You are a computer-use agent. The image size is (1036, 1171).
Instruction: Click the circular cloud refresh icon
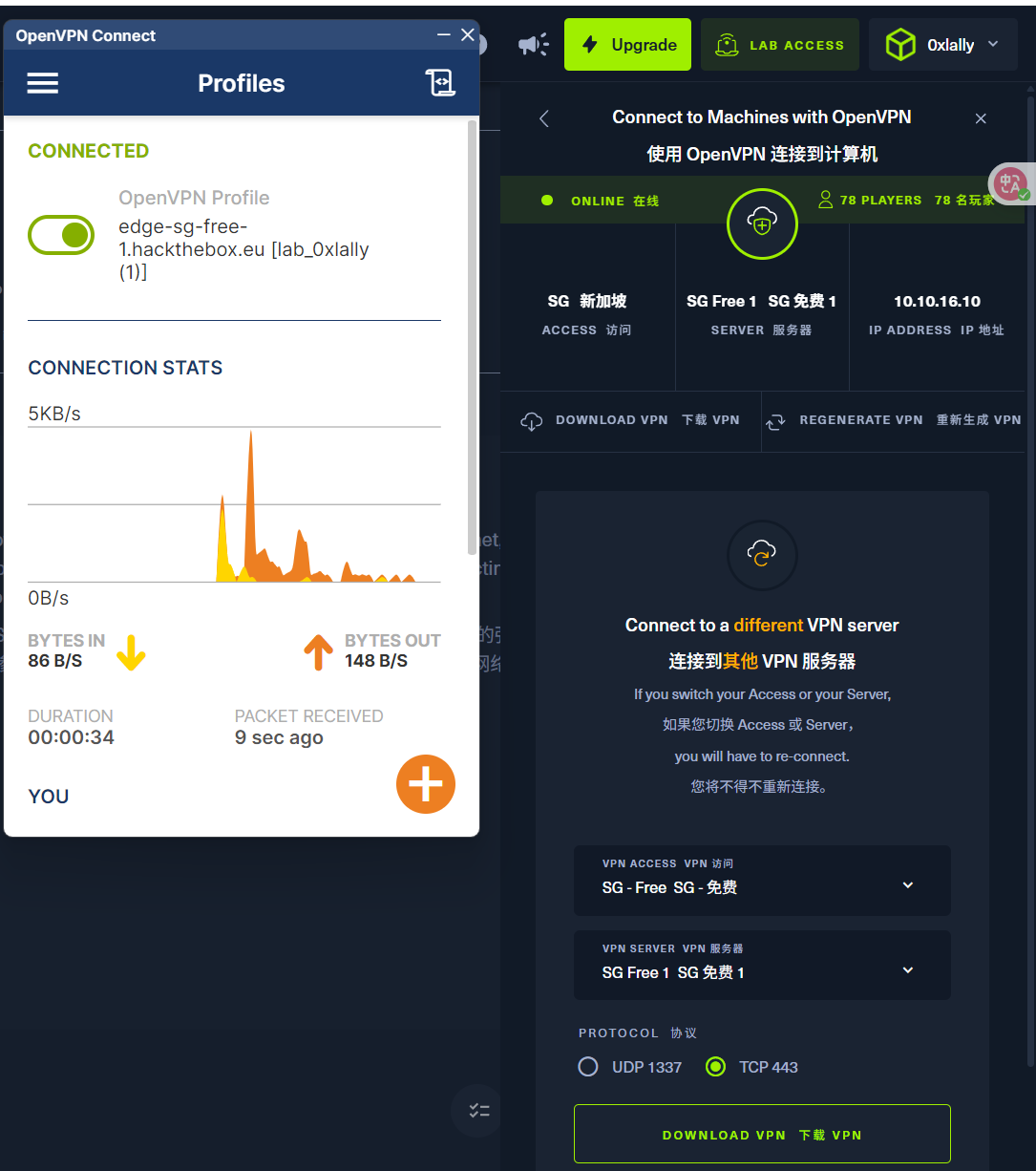(762, 554)
